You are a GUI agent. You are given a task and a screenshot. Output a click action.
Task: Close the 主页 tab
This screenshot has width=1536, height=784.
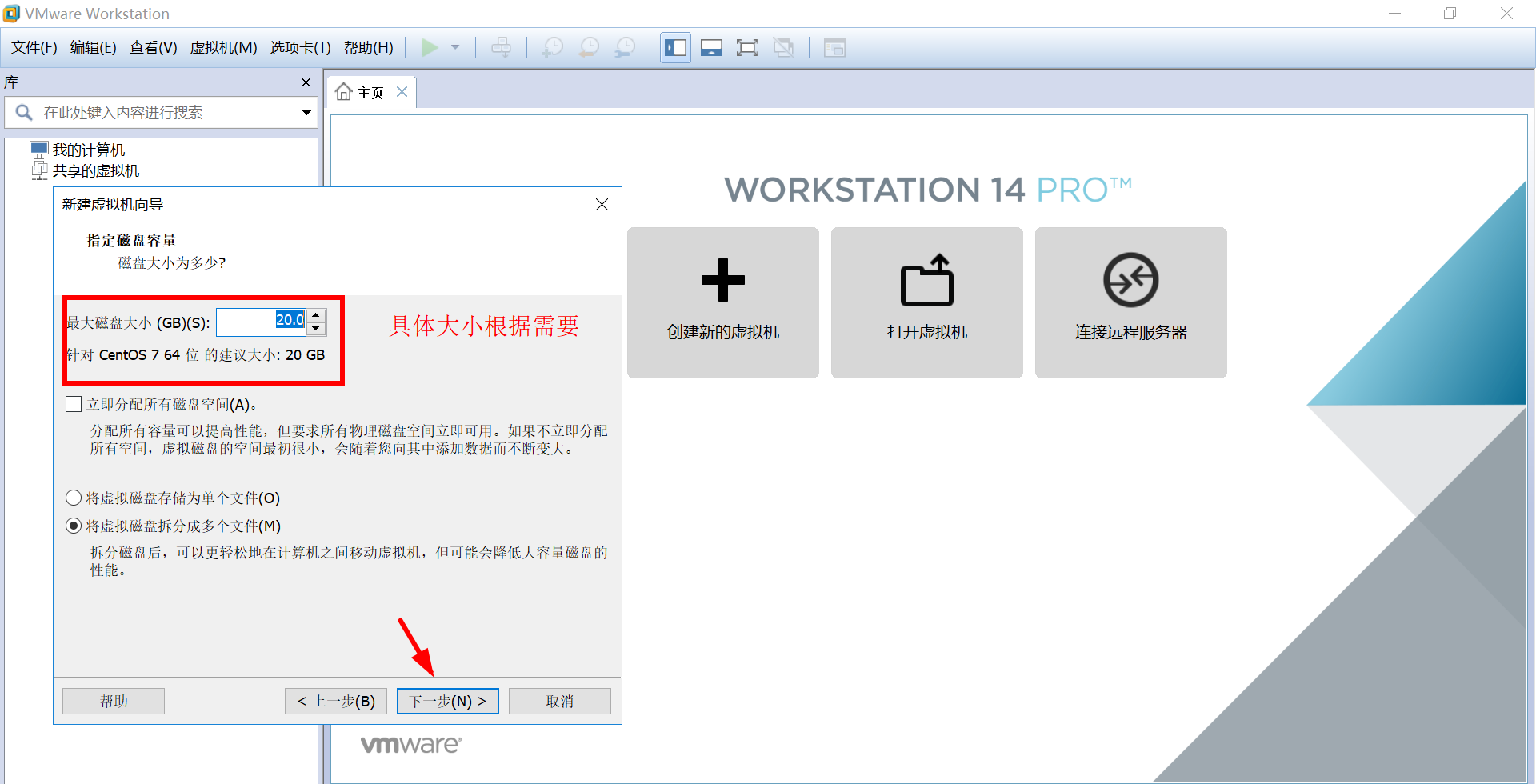click(x=402, y=92)
